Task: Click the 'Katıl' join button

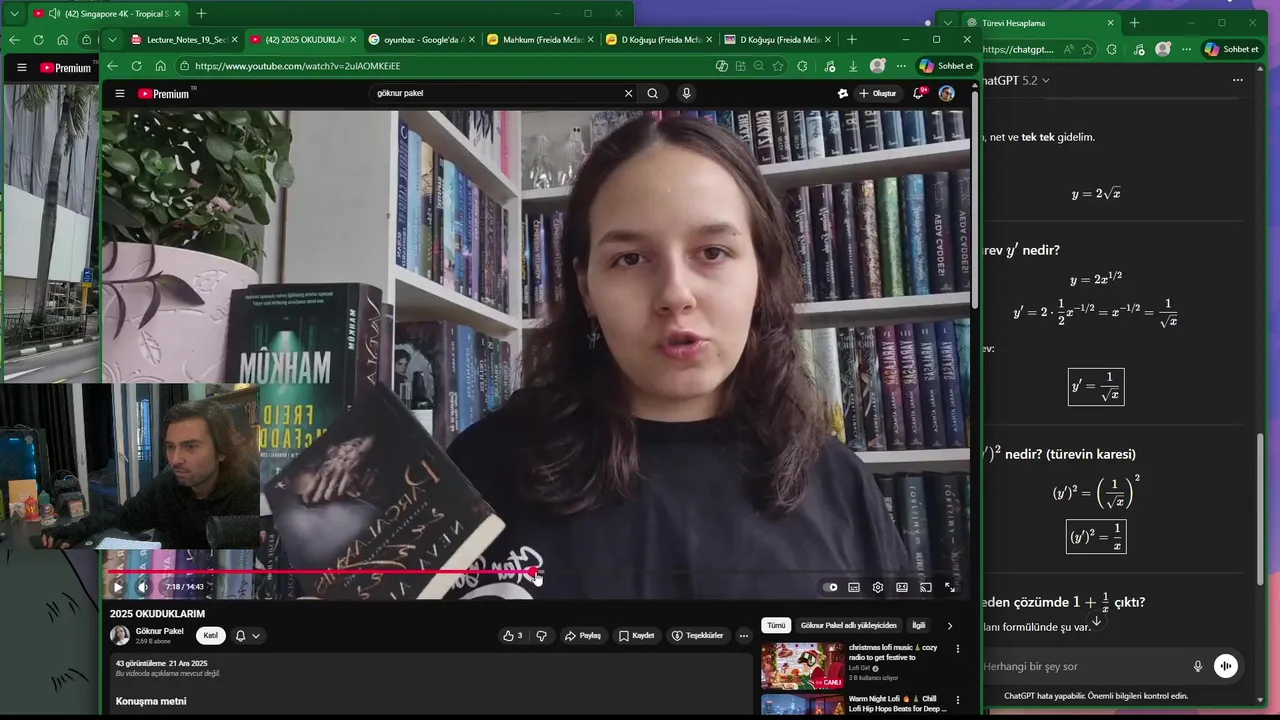Action: click(210, 635)
